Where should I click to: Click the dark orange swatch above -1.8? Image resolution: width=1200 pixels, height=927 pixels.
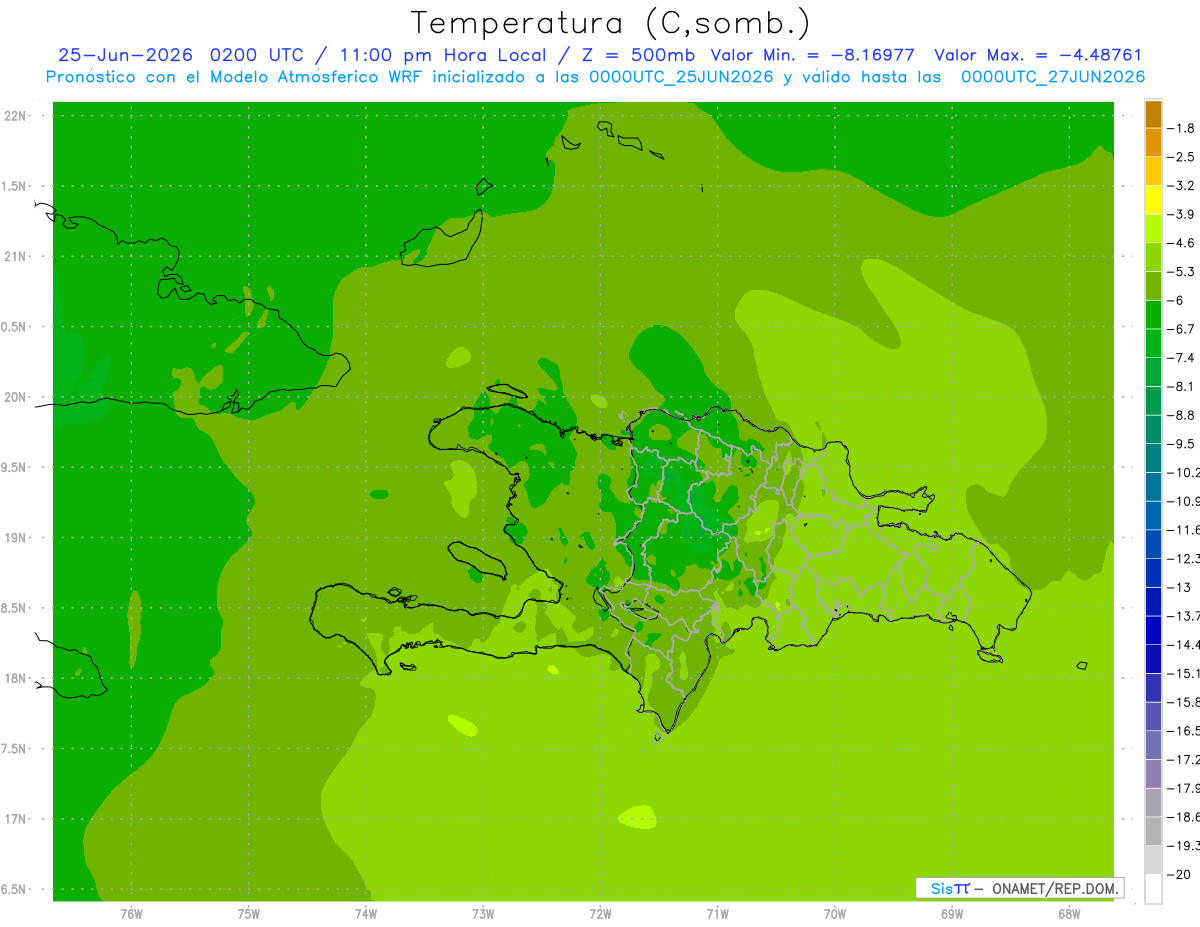(1153, 114)
